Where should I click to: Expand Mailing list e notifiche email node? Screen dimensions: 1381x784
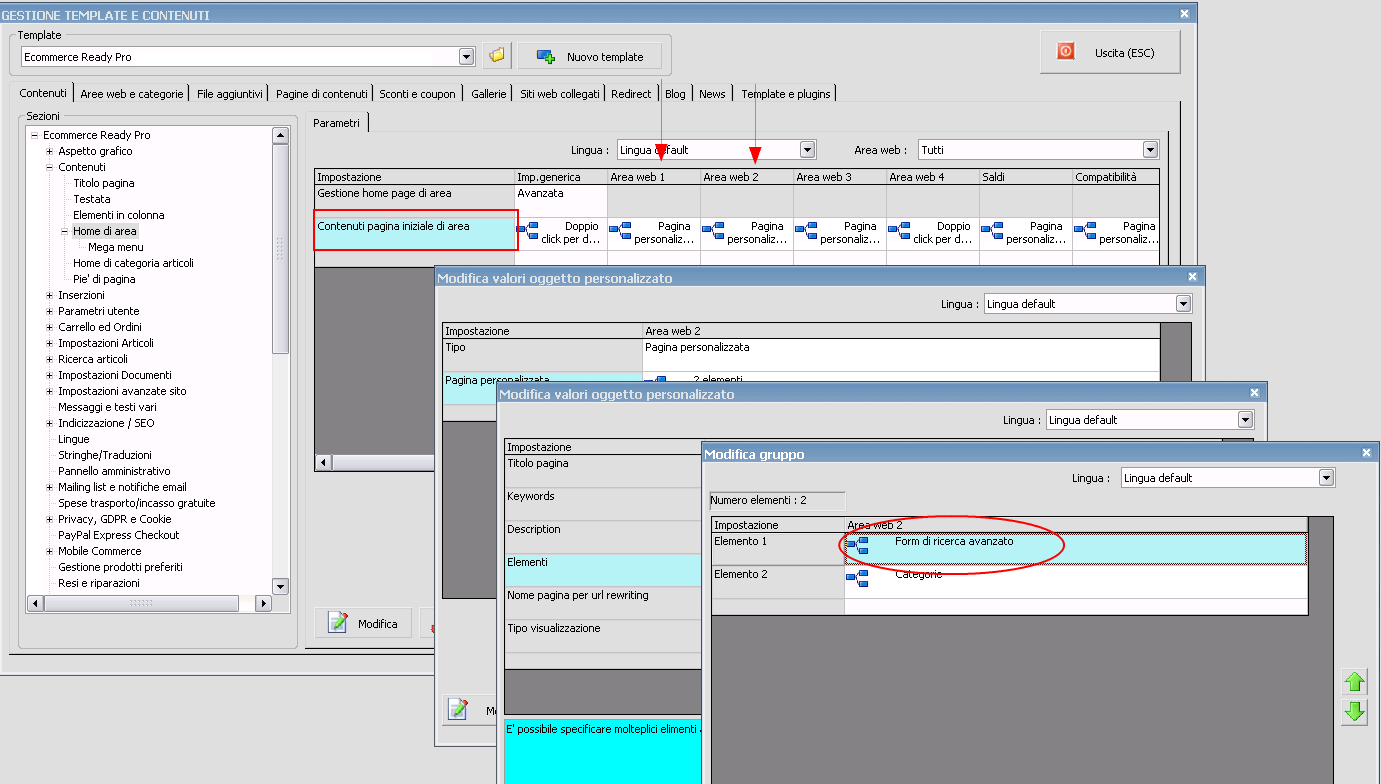pos(50,487)
